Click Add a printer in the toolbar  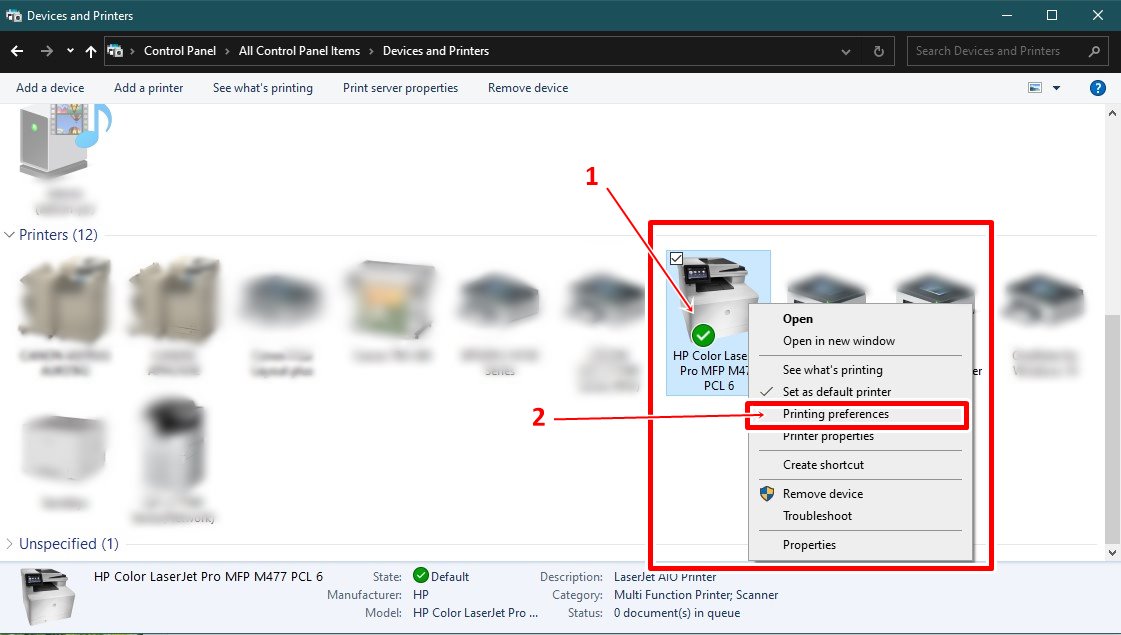coord(149,88)
